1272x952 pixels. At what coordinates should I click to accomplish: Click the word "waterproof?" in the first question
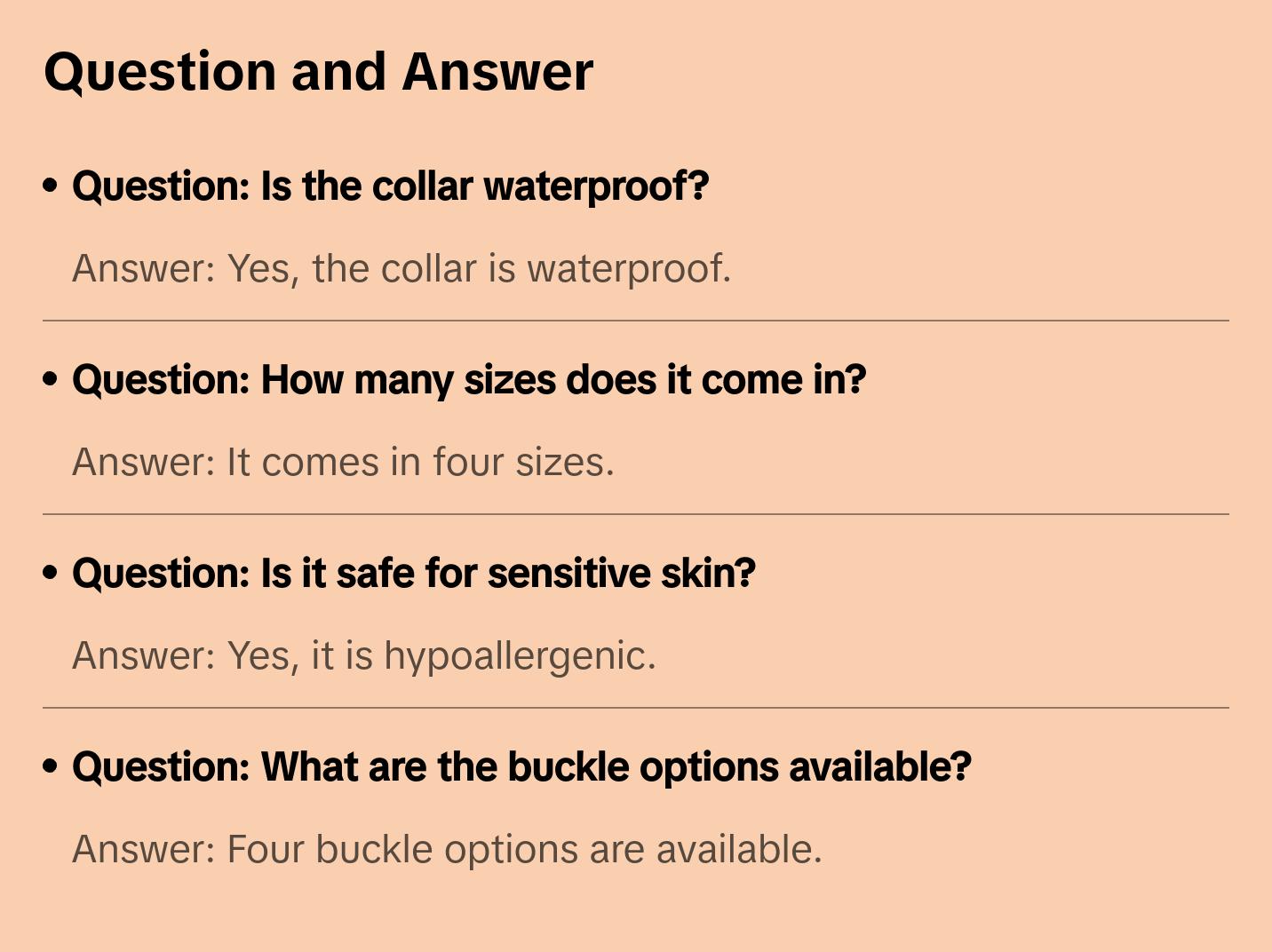coord(596,186)
